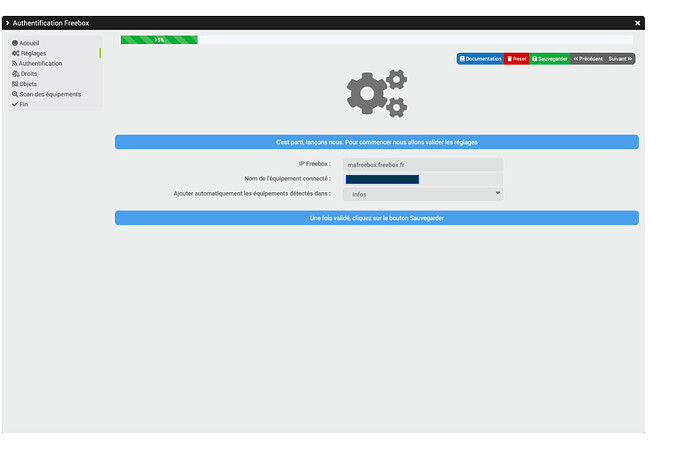Viewport: 690px width, 452px height.
Task: Click the 'Une fois validé' banner
Action: point(377,218)
